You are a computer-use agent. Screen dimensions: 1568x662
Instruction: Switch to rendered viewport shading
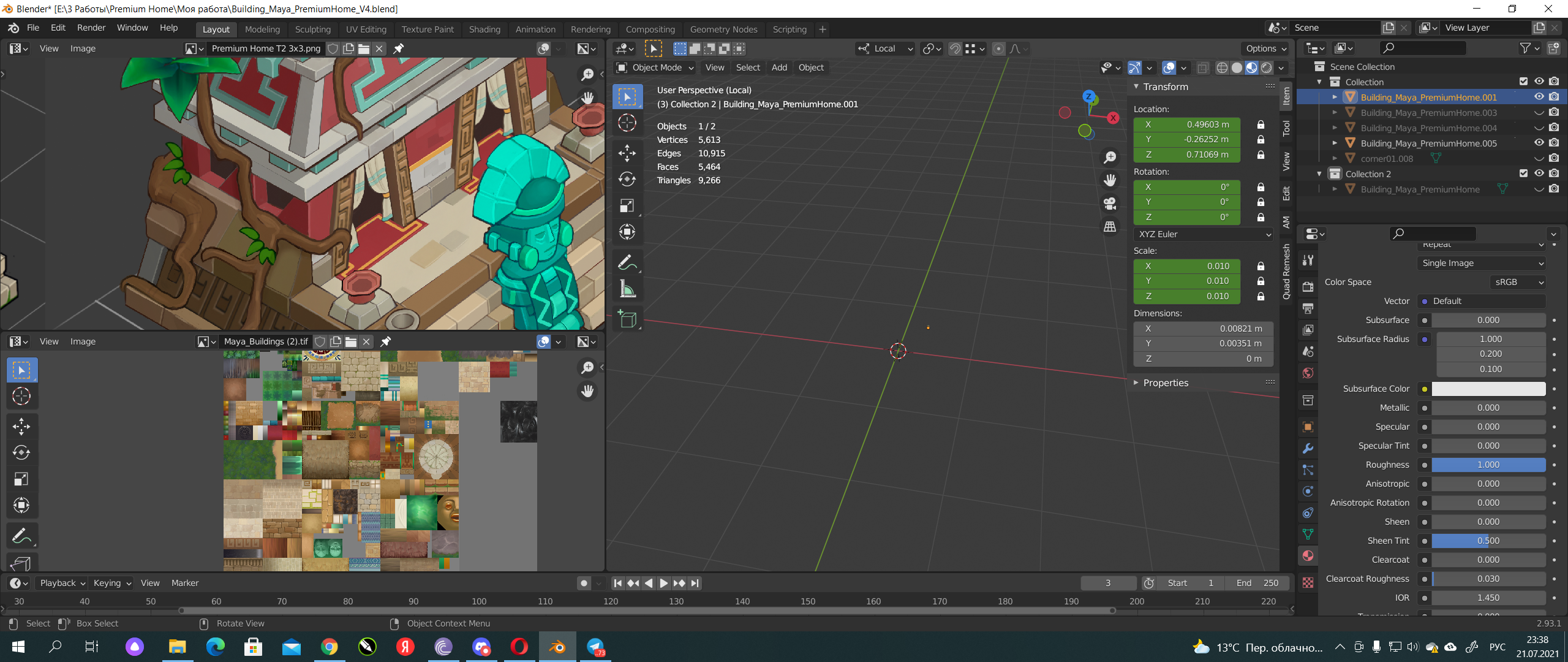pos(1266,67)
